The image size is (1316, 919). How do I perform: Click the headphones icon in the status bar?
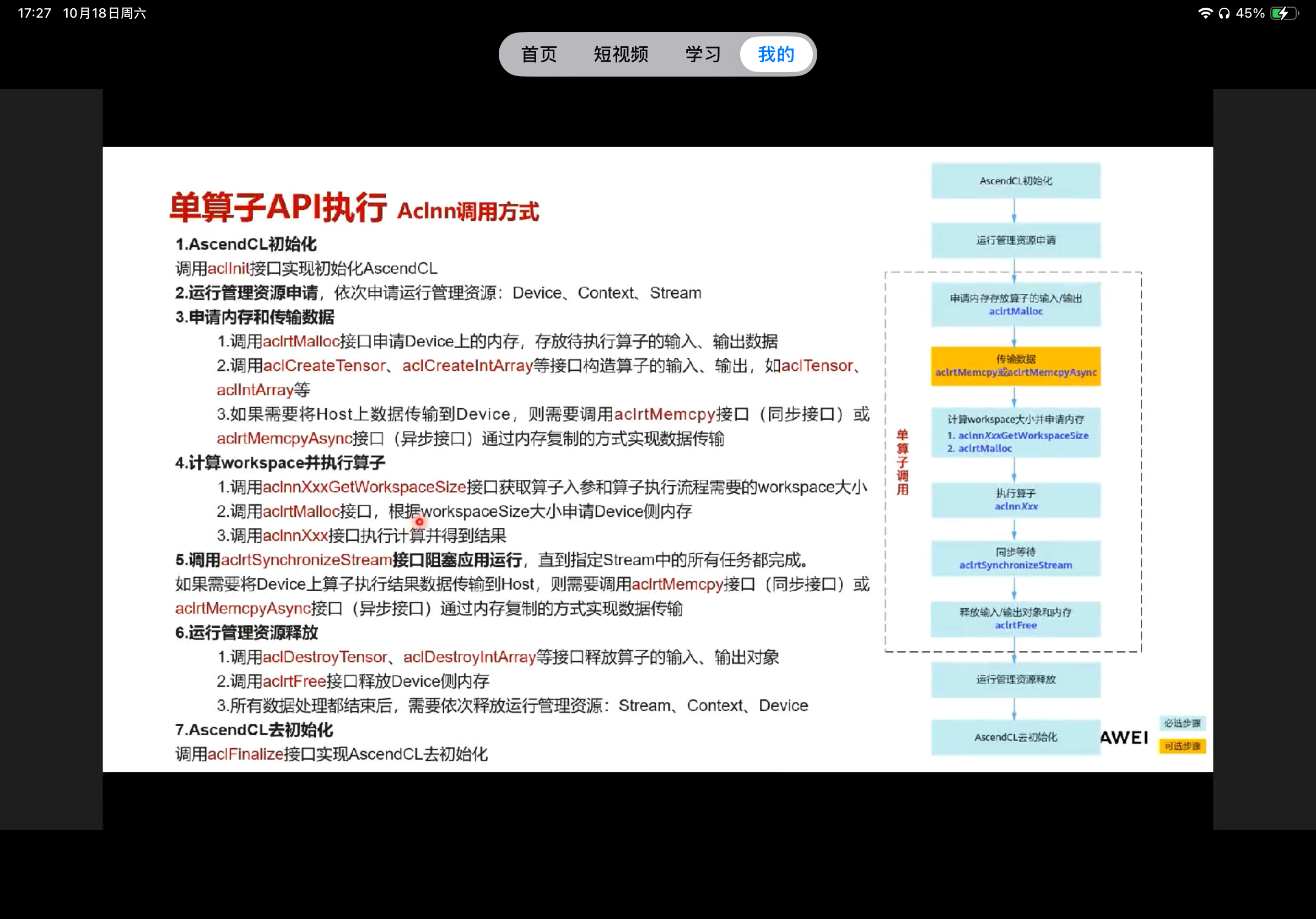coord(1224,12)
